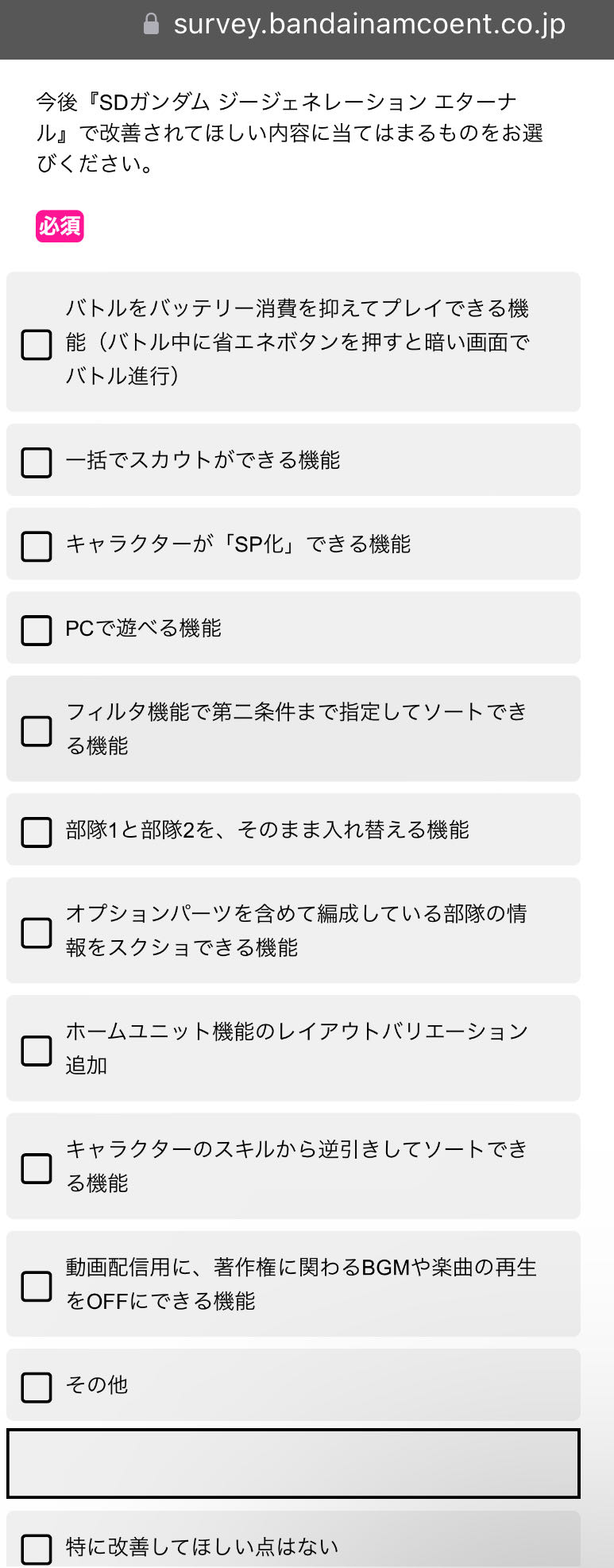Image resolution: width=614 pixels, height=1568 pixels.
Task: Enable the PCで遊べる機能 checkbox
Action: point(37,630)
